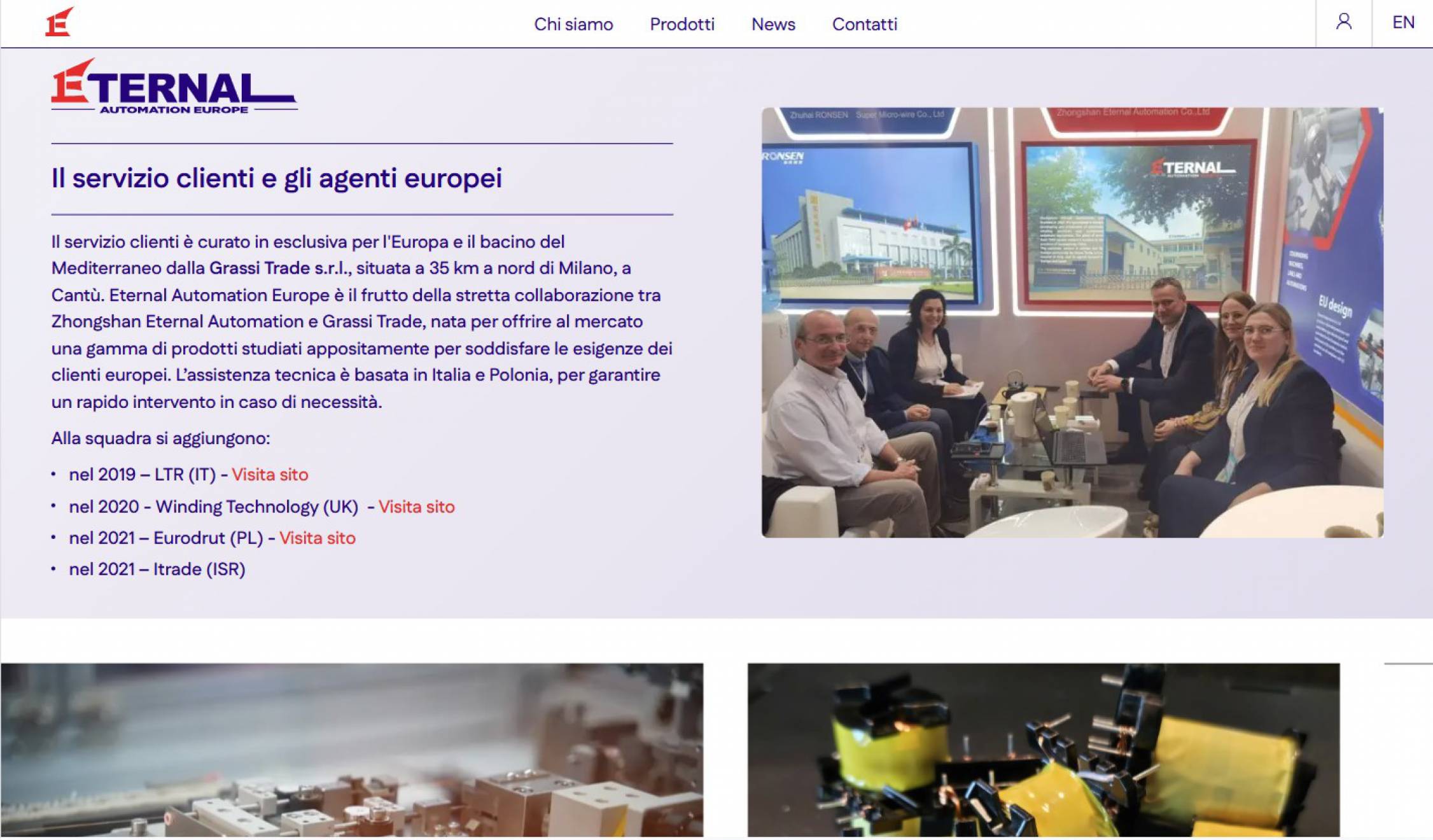1433x840 pixels.
Task: Click the text 'nel 2021 – Eurodrut (PL)'
Action: tap(166, 538)
